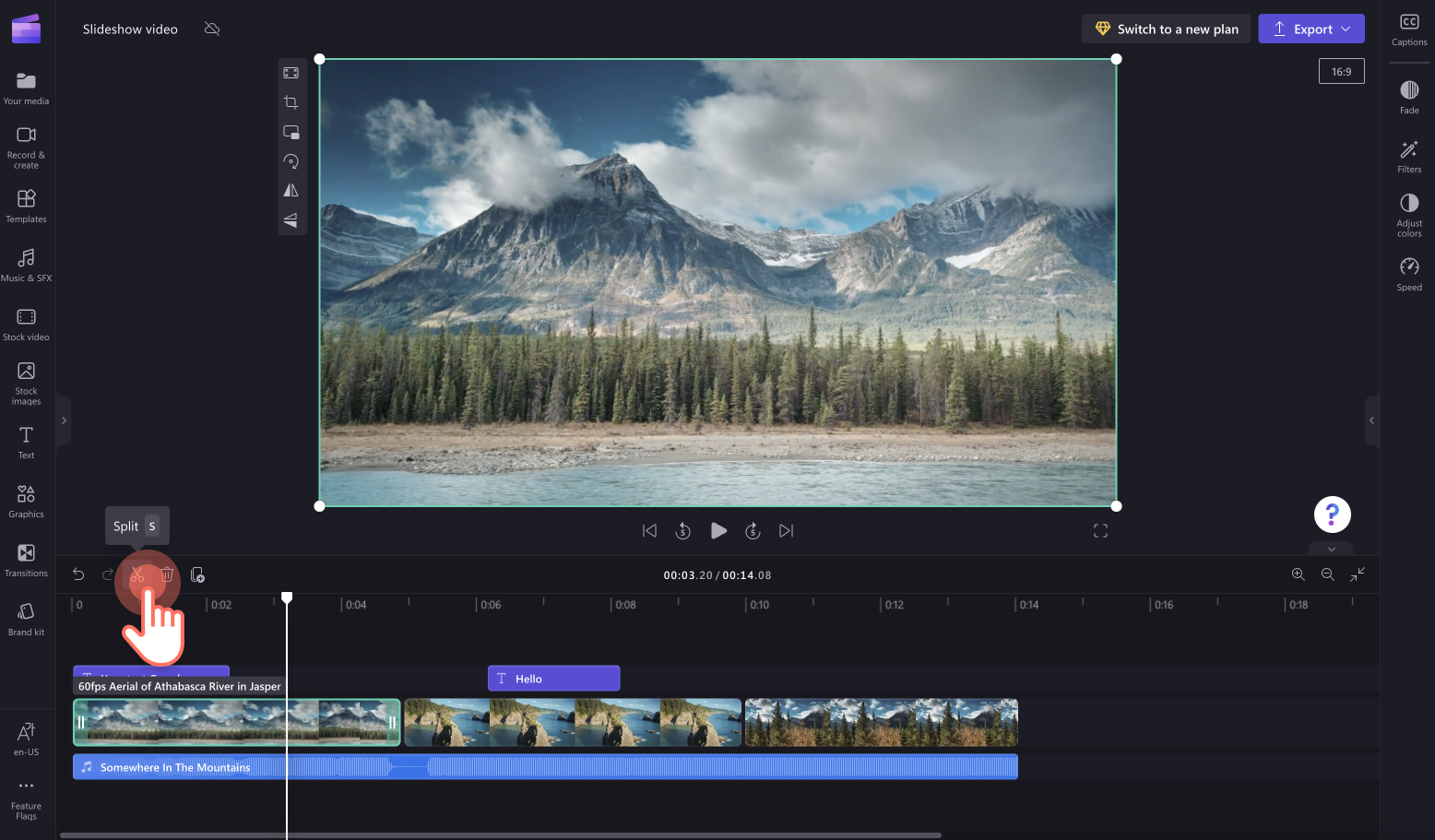Delete the selected clip with the trash icon
Image resolution: width=1435 pixels, height=840 pixels.
pyautogui.click(x=167, y=574)
